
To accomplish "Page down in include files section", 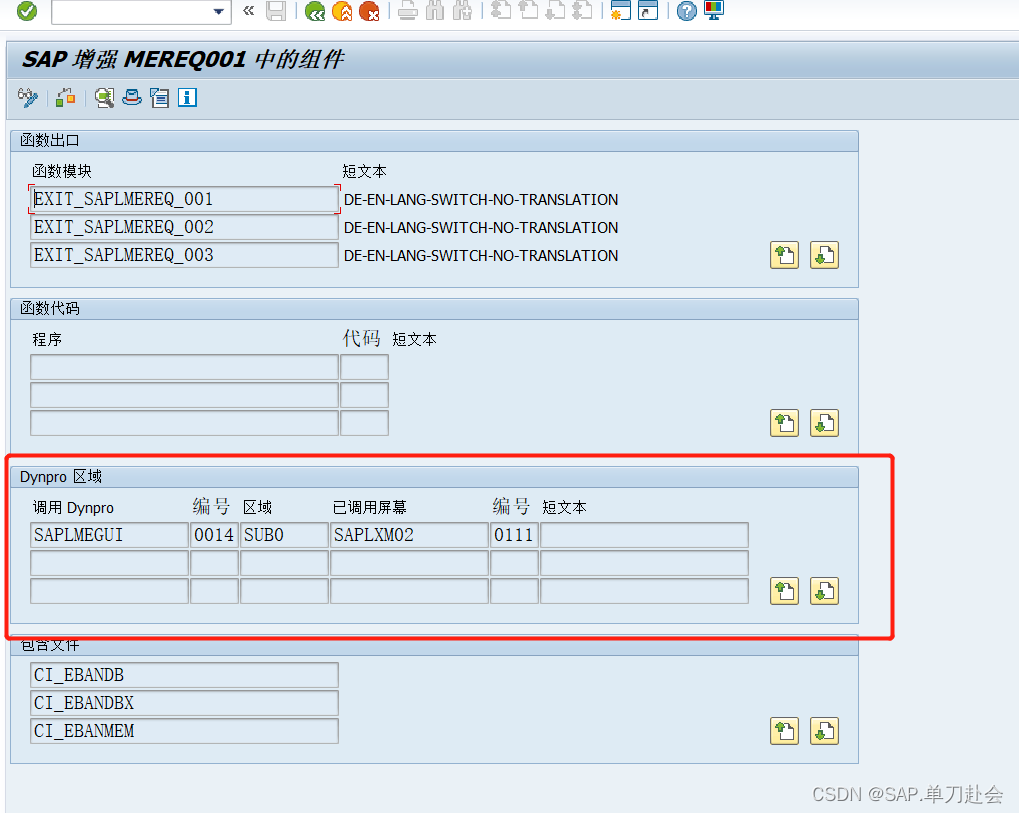I will coord(824,731).
